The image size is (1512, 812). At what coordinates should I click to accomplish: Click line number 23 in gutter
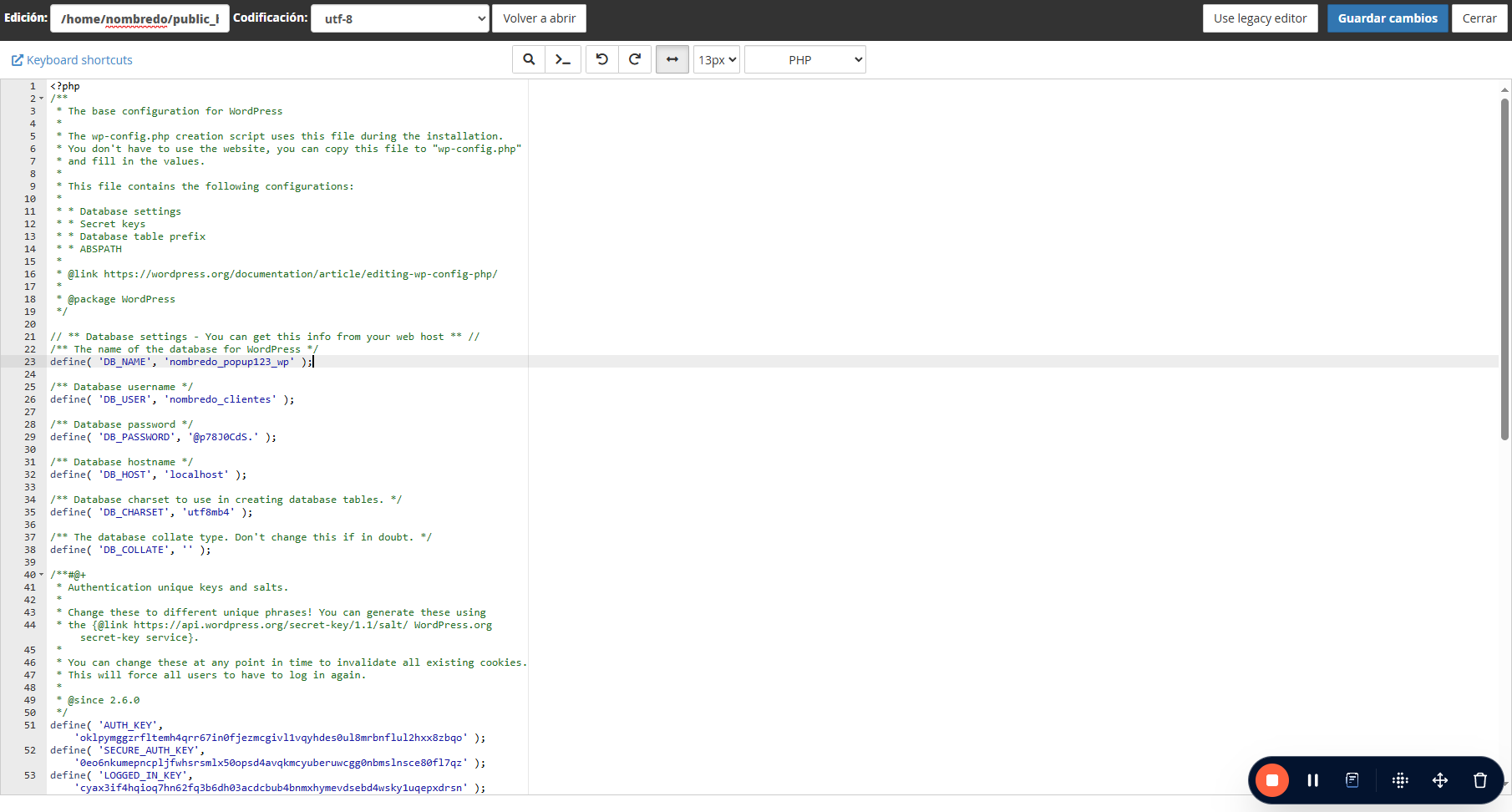pos(30,362)
